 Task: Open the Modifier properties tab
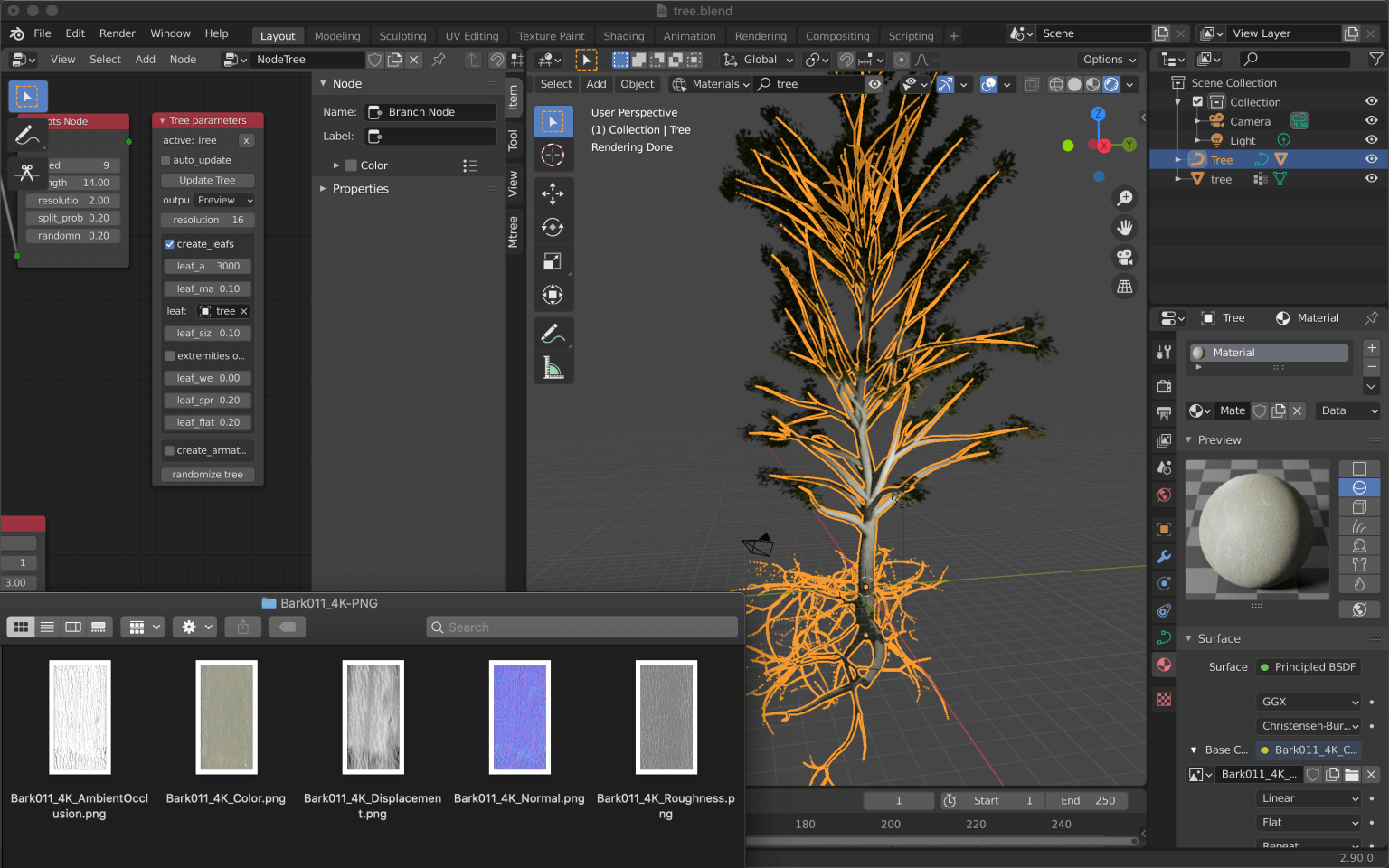[x=1164, y=556]
